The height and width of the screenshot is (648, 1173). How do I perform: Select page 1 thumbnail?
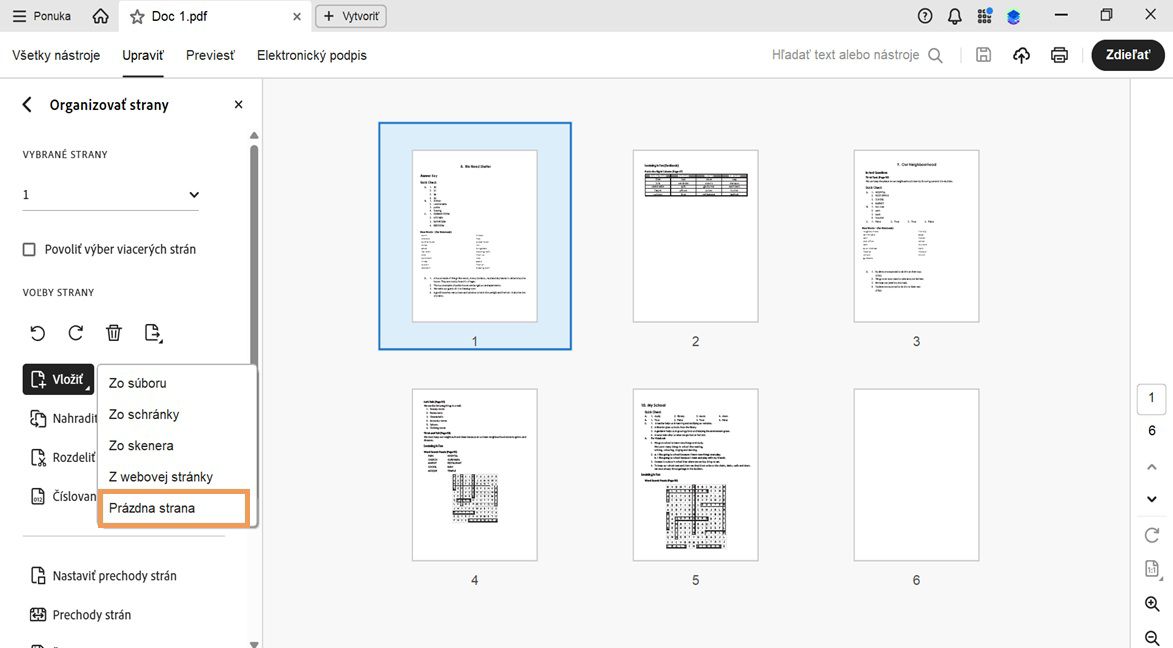pos(475,236)
